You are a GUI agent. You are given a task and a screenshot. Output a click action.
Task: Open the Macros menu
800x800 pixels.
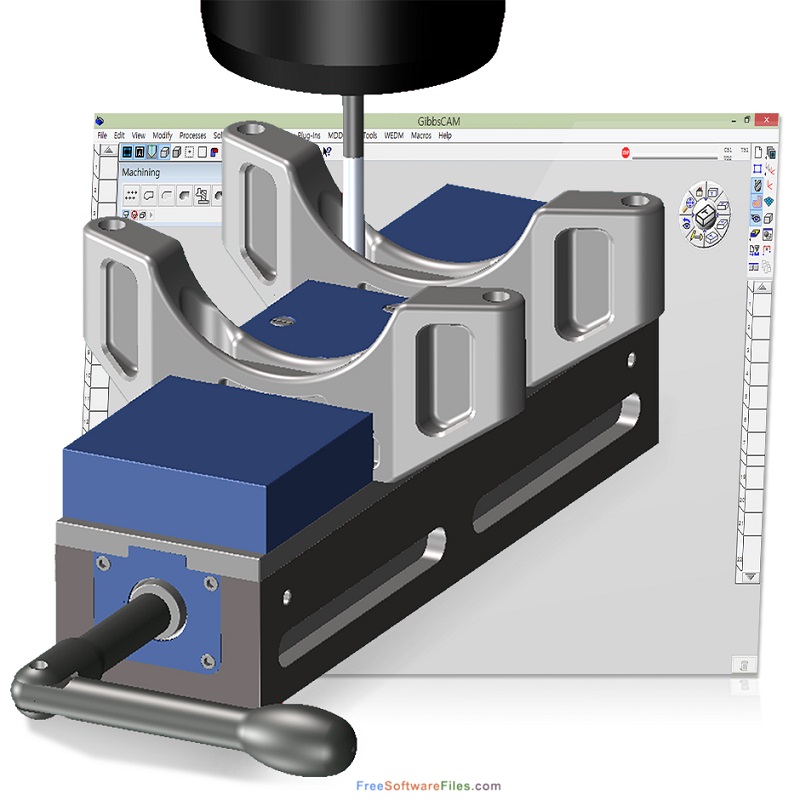[421, 136]
